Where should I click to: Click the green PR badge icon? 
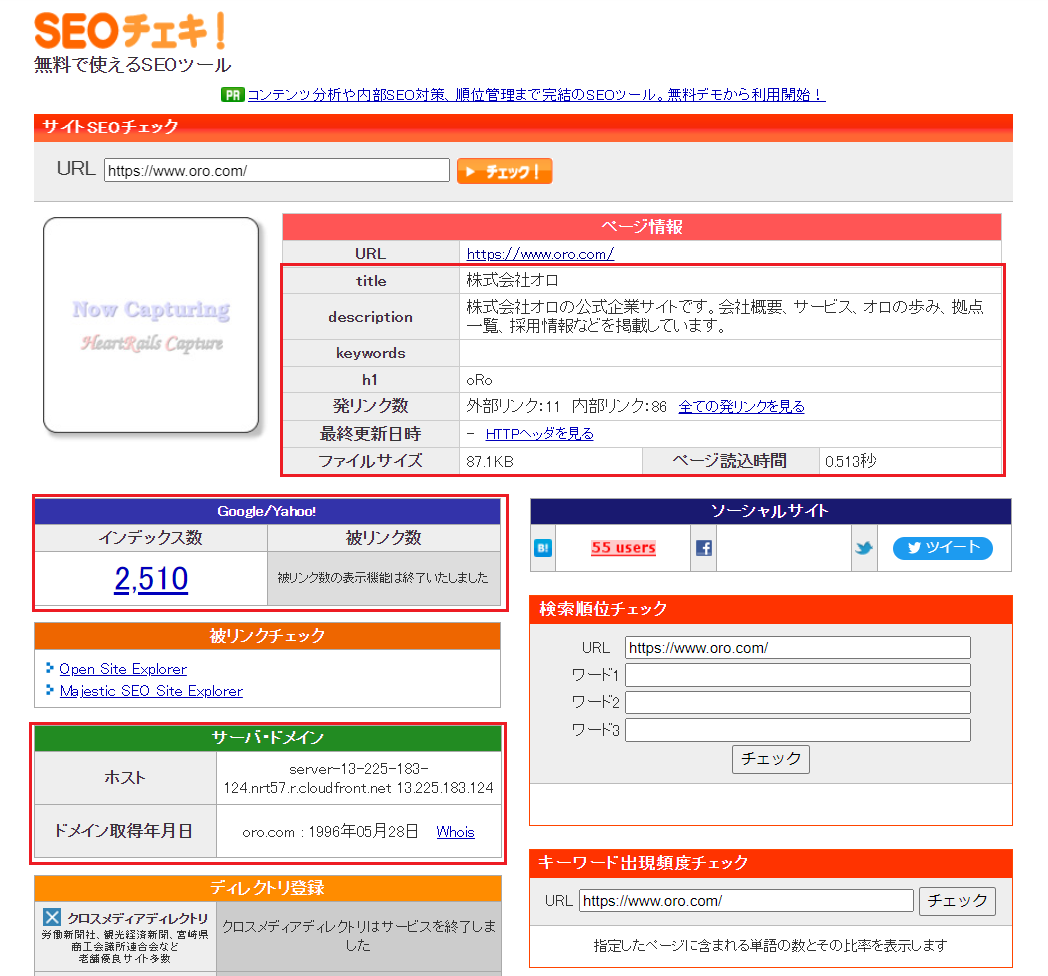coord(233,95)
